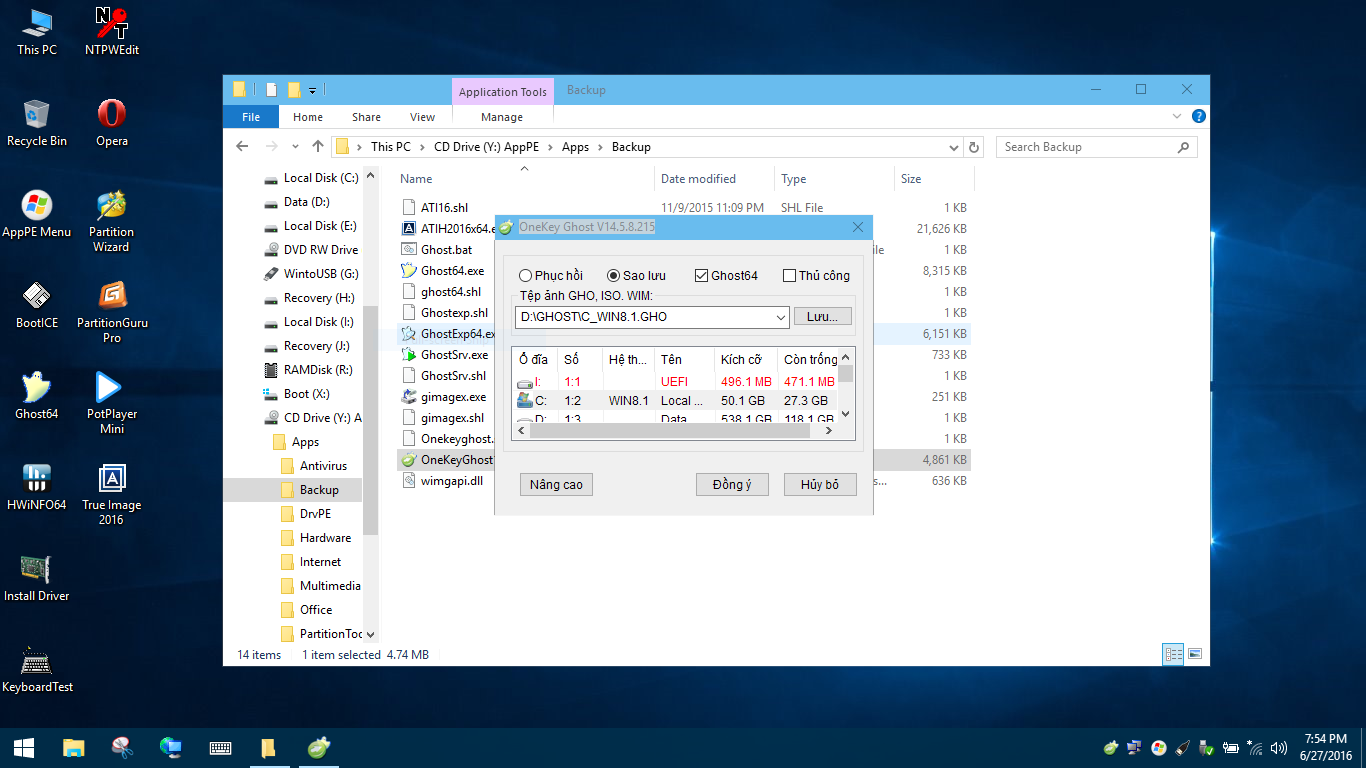Open the BootICE desktop shortcut
This screenshot has width=1366, height=768.
(37, 305)
